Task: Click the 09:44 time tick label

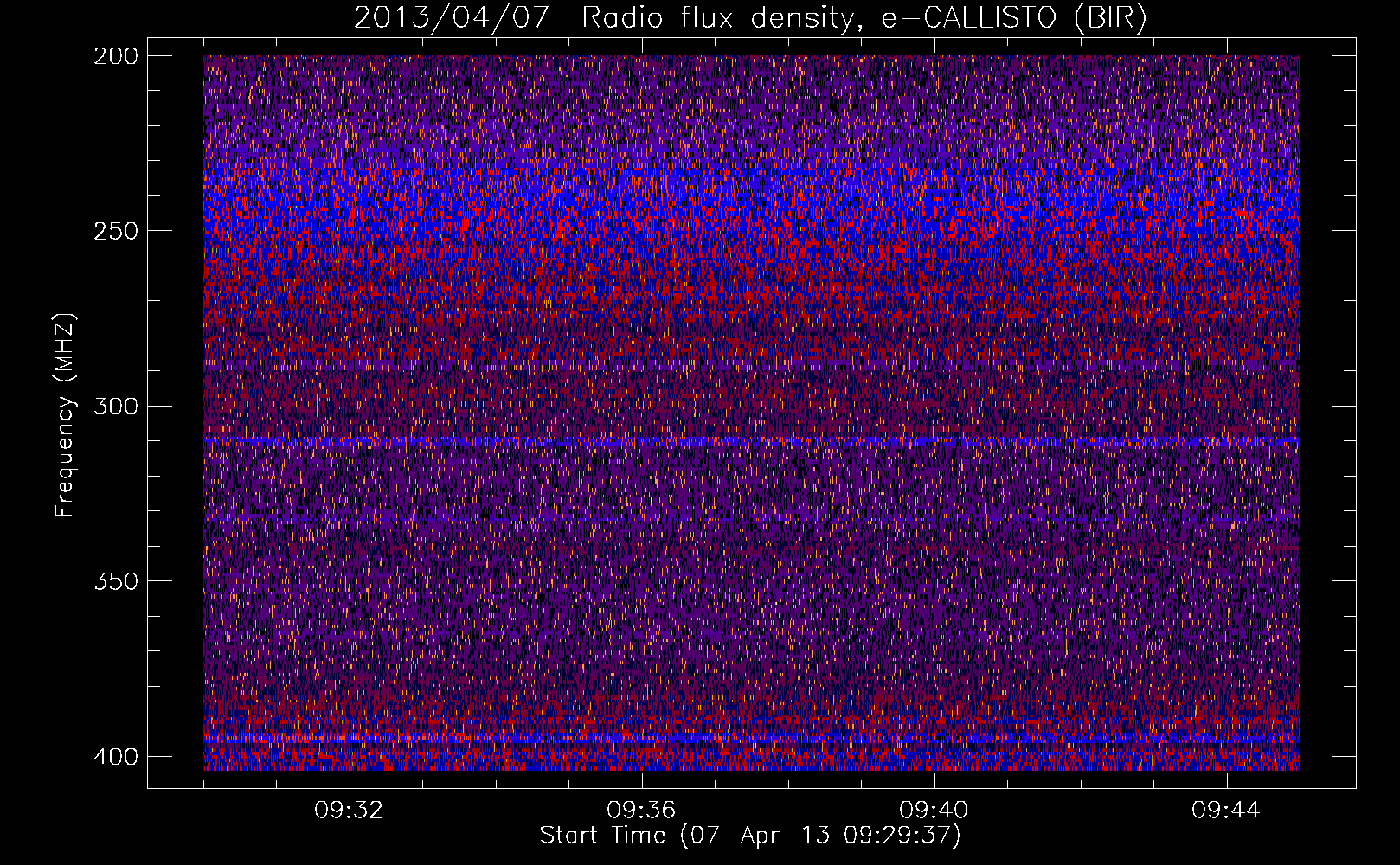Action: click(x=1226, y=811)
